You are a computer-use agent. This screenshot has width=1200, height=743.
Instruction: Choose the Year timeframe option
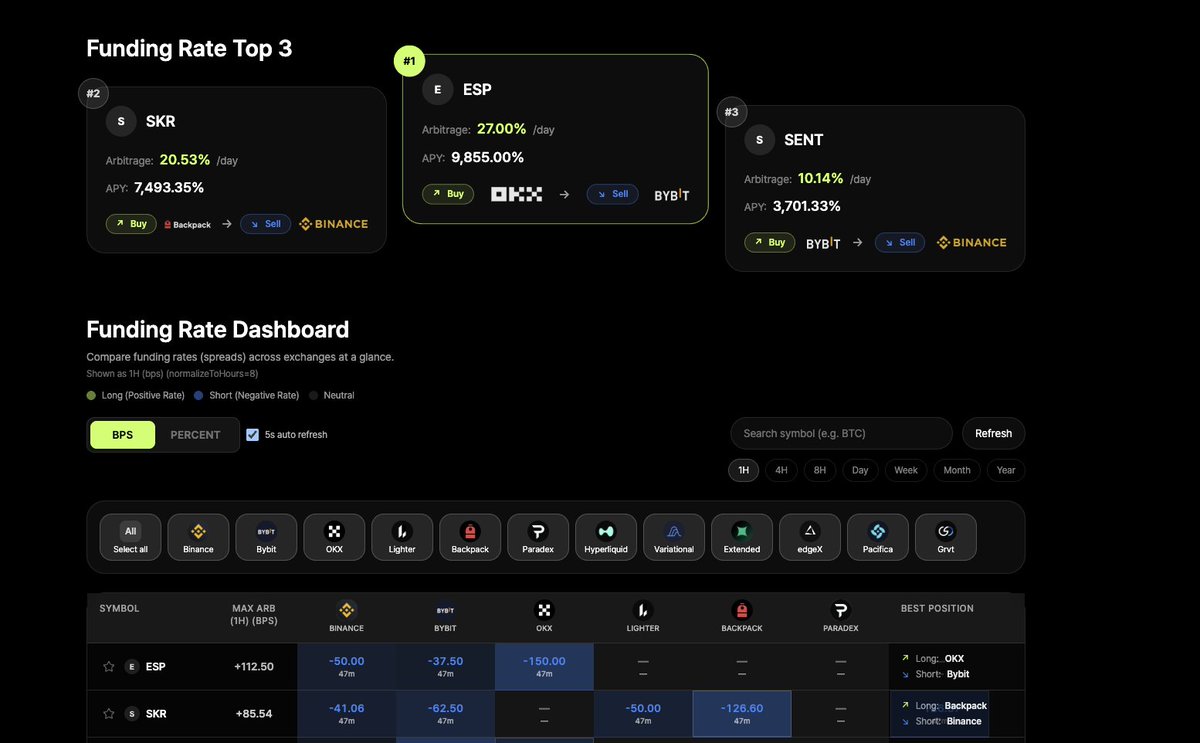(1005, 470)
